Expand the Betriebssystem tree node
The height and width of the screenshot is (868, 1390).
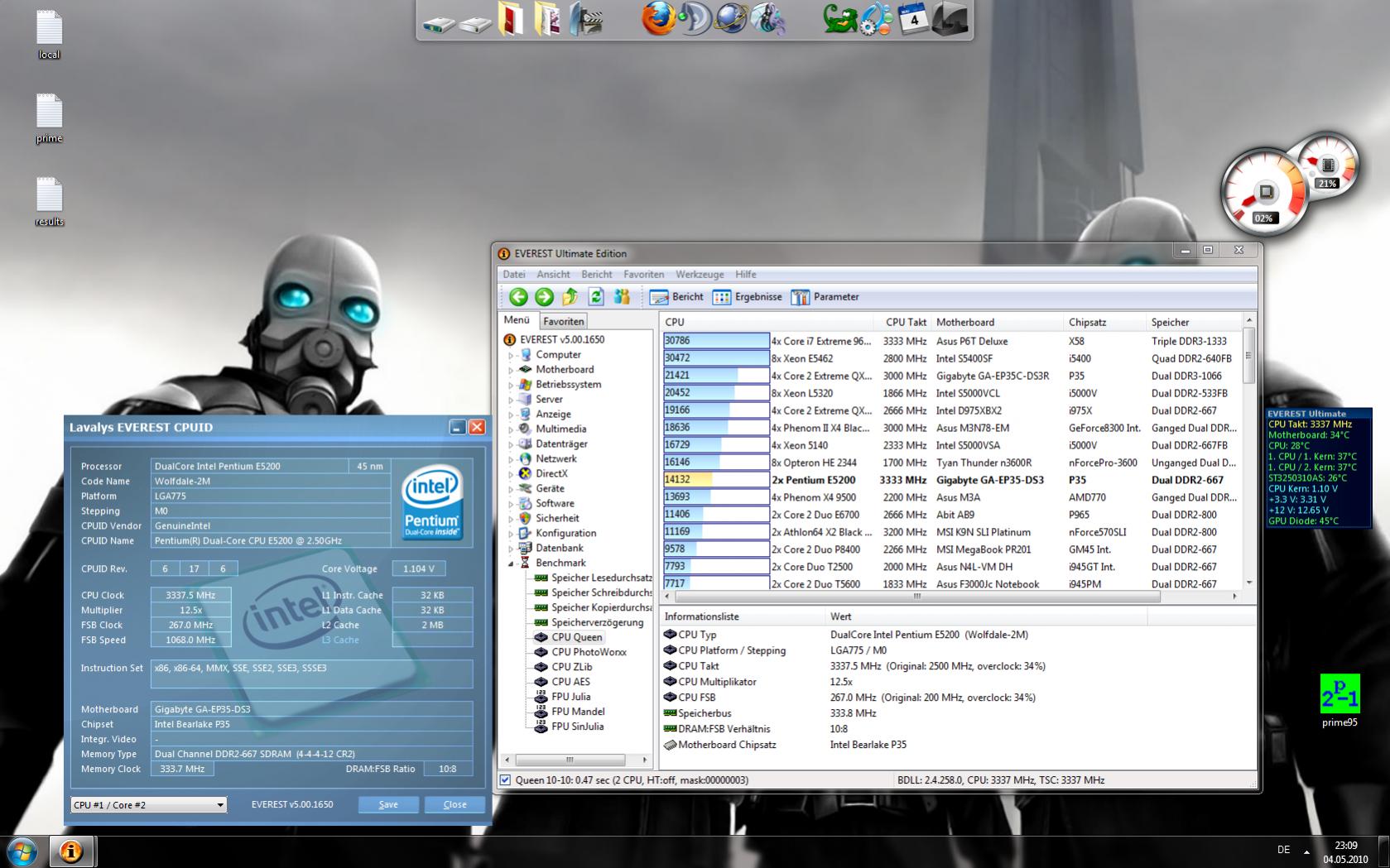point(511,385)
